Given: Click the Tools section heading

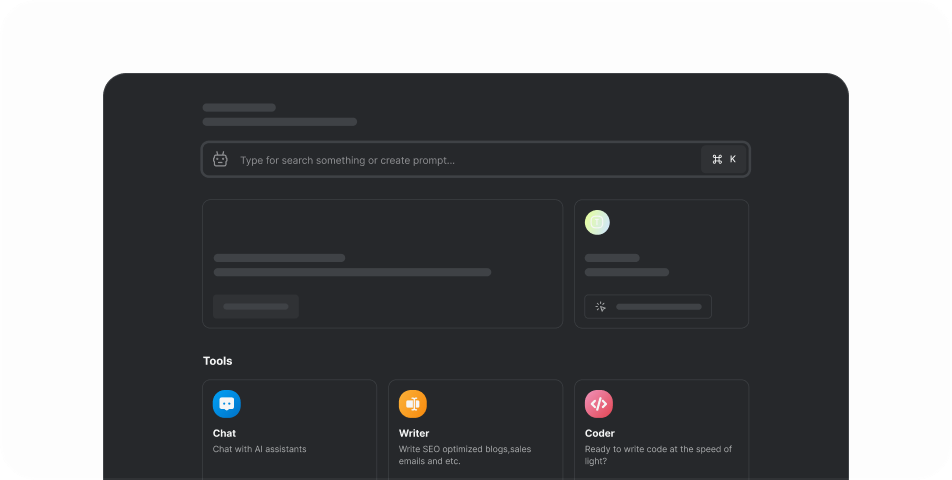Looking at the screenshot, I should [218, 361].
